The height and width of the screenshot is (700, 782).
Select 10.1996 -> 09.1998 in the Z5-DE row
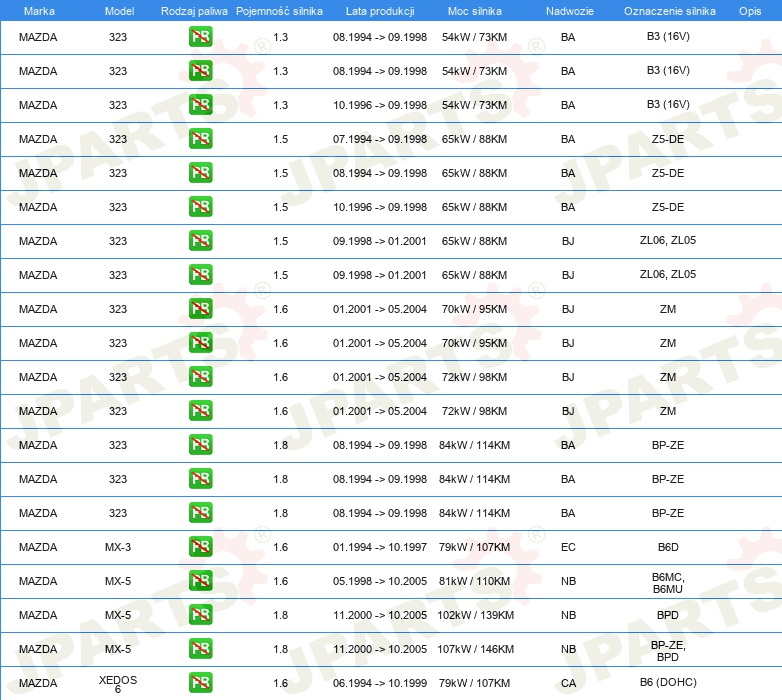point(380,207)
